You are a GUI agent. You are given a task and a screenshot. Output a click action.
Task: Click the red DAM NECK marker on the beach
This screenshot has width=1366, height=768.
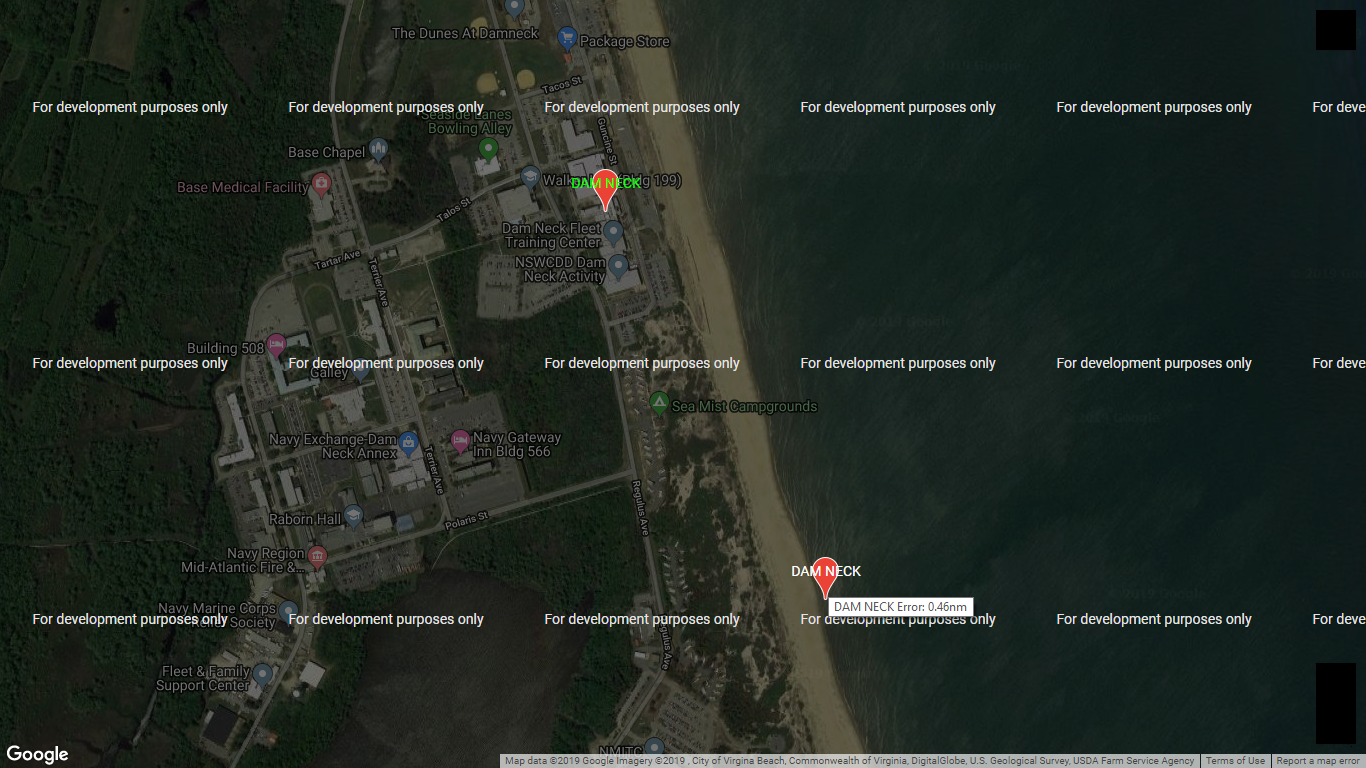click(x=825, y=576)
